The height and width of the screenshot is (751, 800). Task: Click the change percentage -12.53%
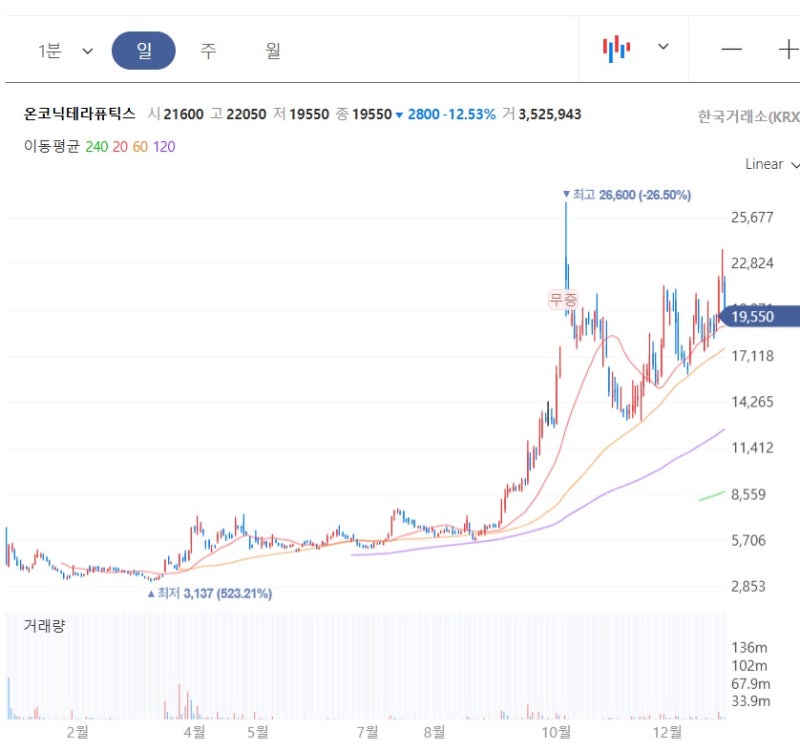click(x=469, y=114)
